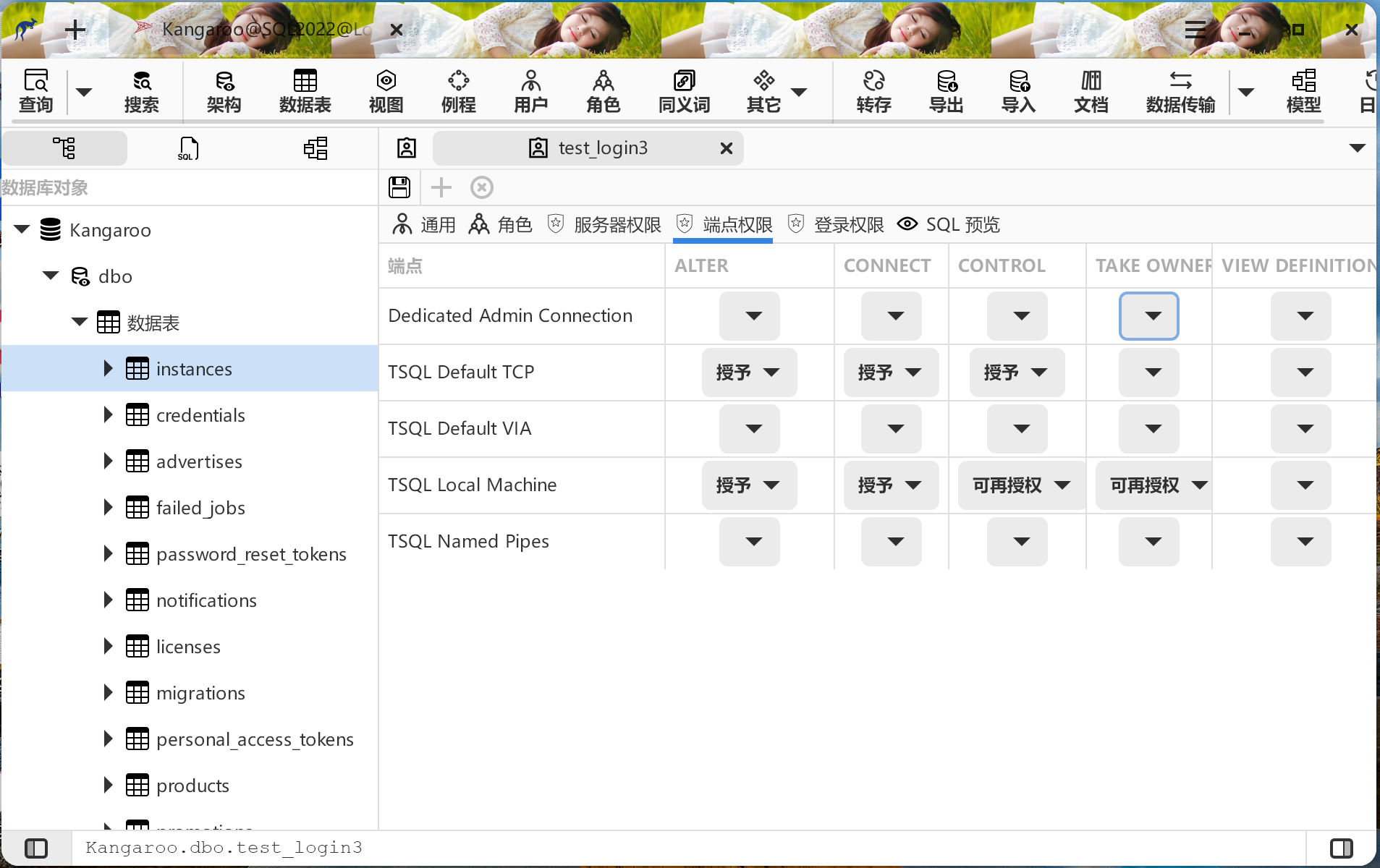This screenshot has width=1380, height=868.
Task: Open the tab list dropdown arrow
Action: pyautogui.click(x=1358, y=148)
